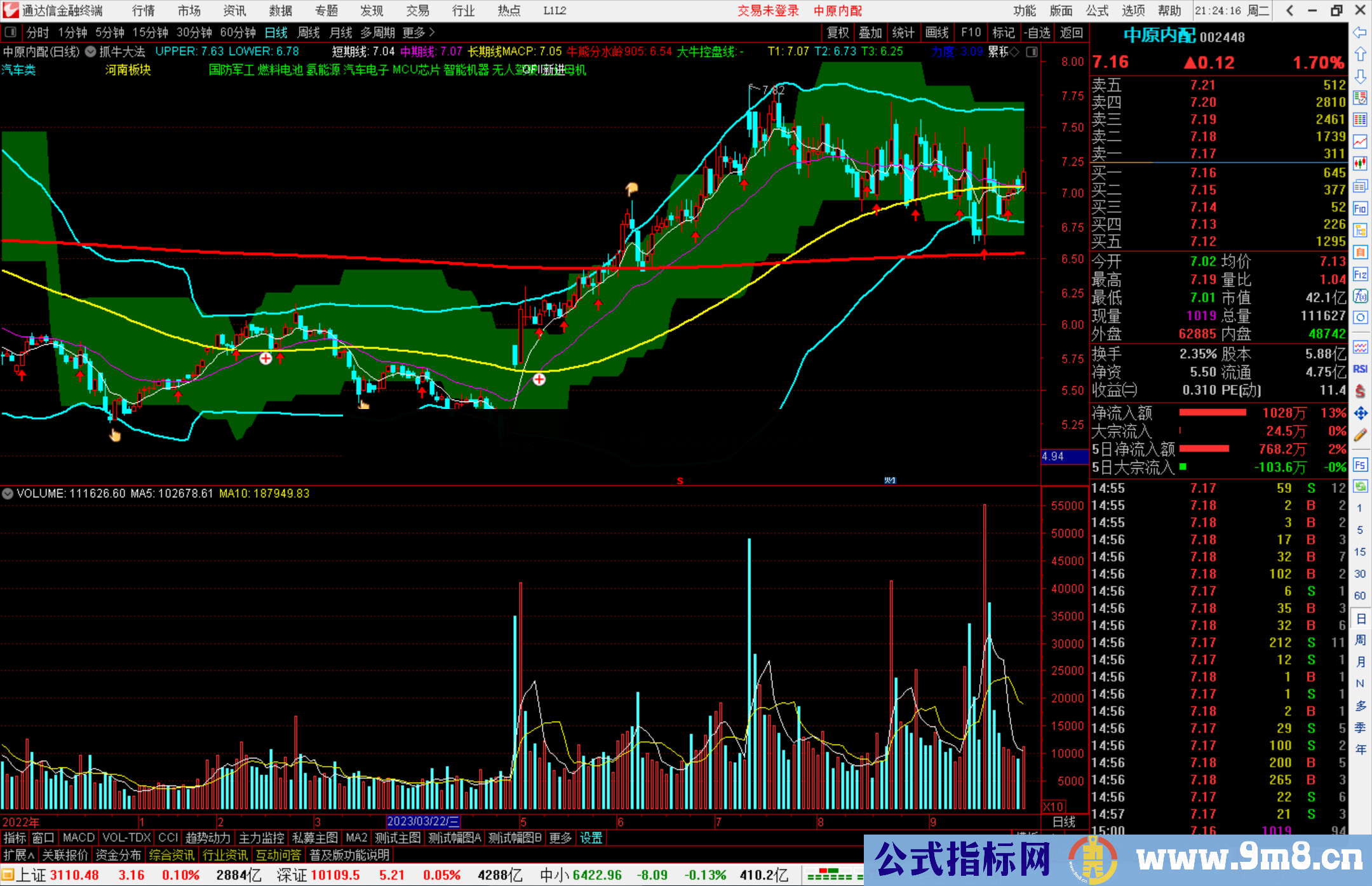Screen dimensions: 1372x886
Task: Click the diamond icon next to 累积
Action: point(1014,51)
